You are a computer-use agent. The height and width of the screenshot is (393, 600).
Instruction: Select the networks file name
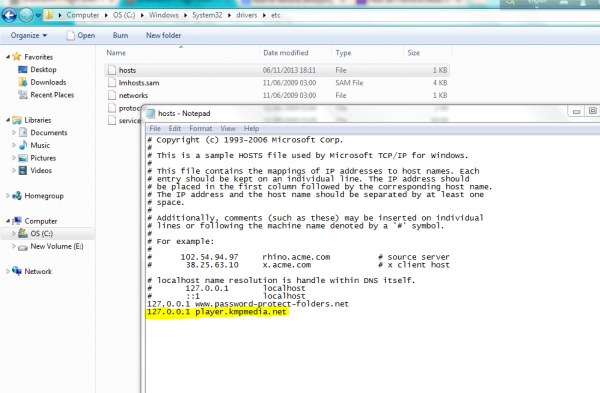pyautogui.click(x=133, y=95)
